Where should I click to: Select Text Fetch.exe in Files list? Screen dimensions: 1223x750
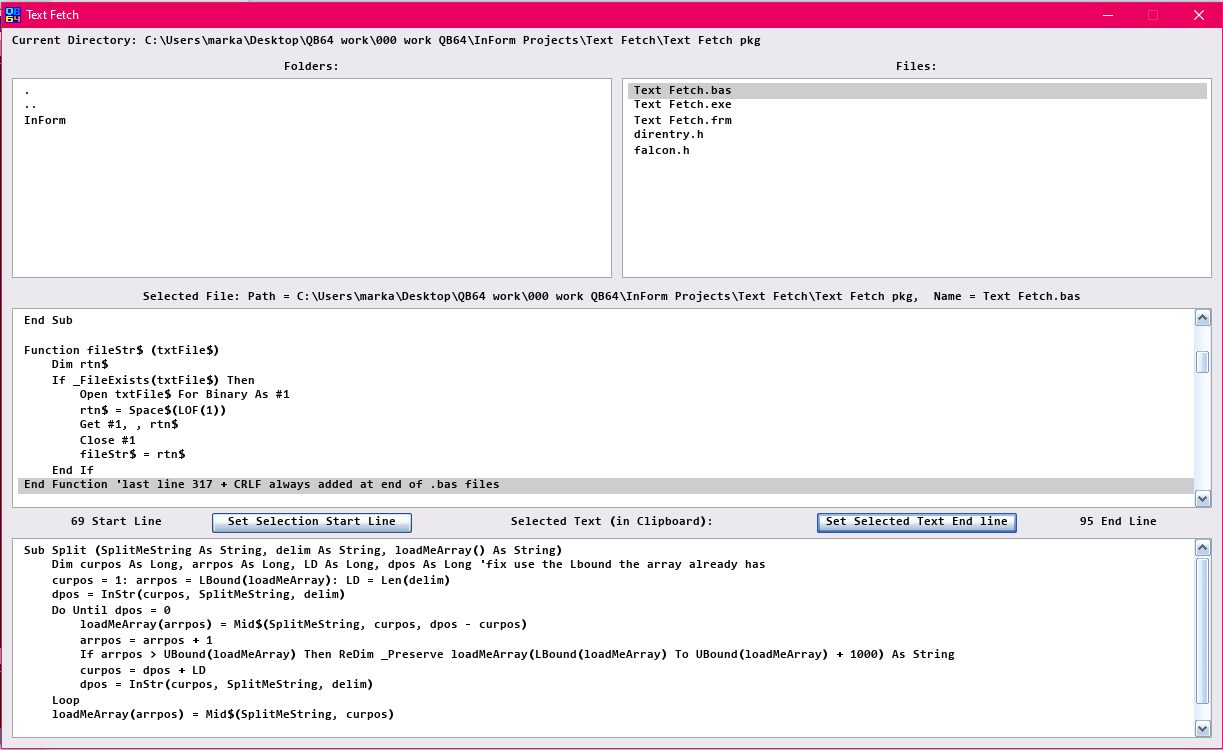pyautogui.click(x=682, y=105)
